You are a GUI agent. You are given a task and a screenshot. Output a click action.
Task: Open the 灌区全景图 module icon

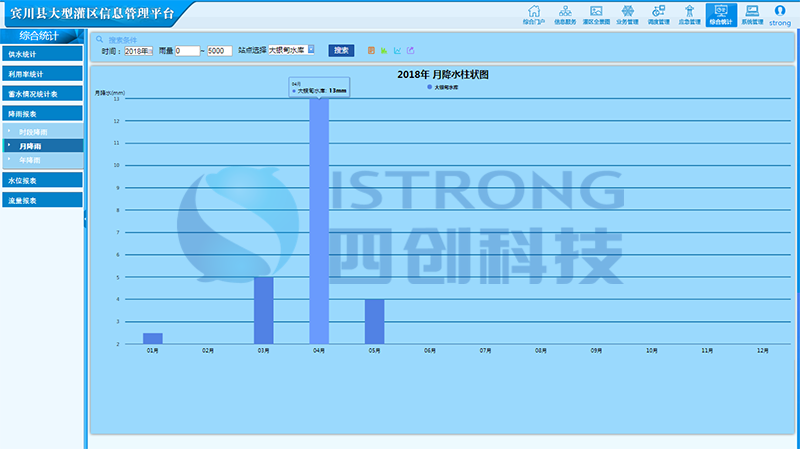tap(596, 15)
